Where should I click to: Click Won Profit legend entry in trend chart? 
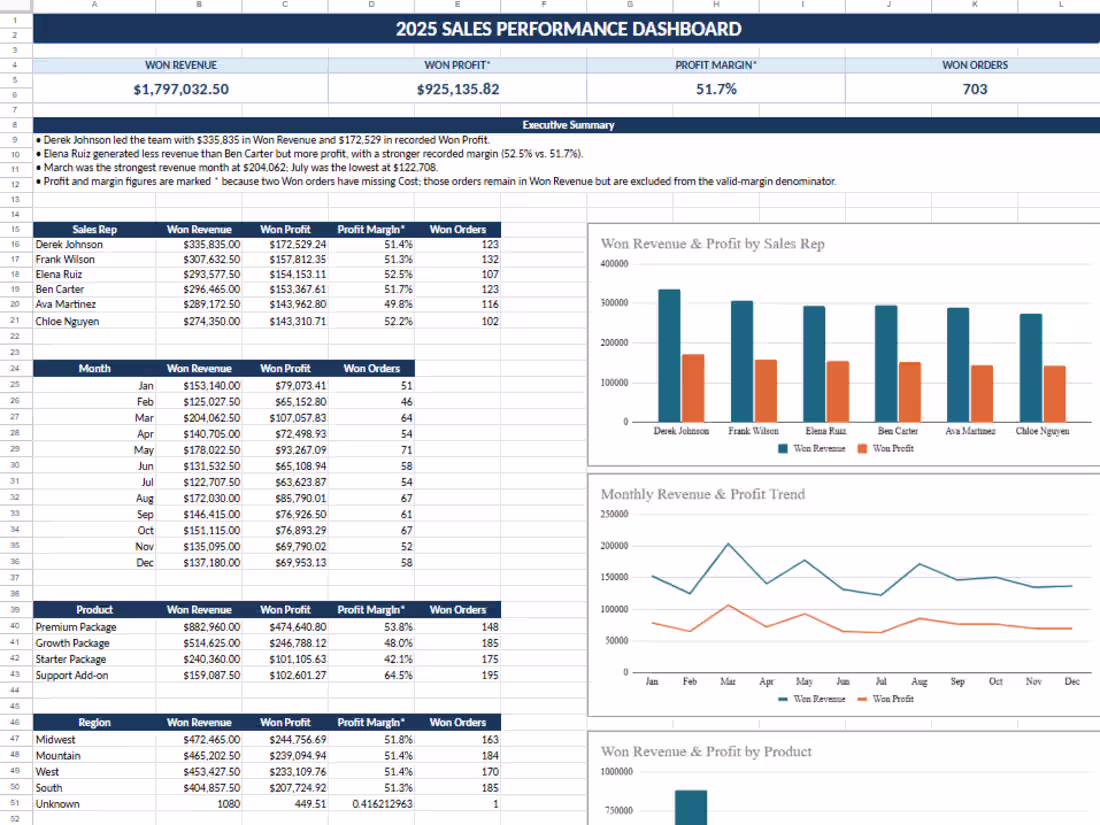(x=885, y=699)
